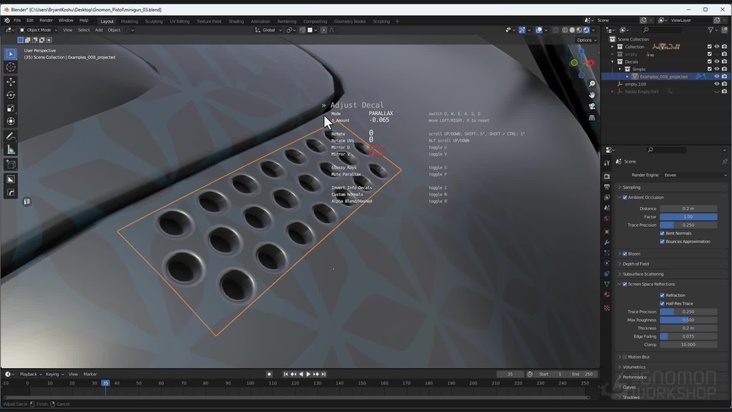Choose the Annotate tool

tap(11, 136)
